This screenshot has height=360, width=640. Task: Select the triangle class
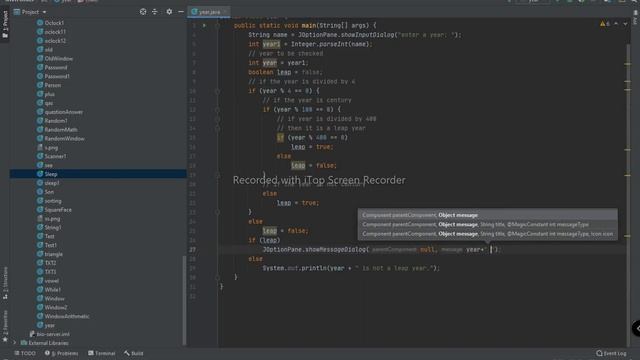tap(53, 254)
